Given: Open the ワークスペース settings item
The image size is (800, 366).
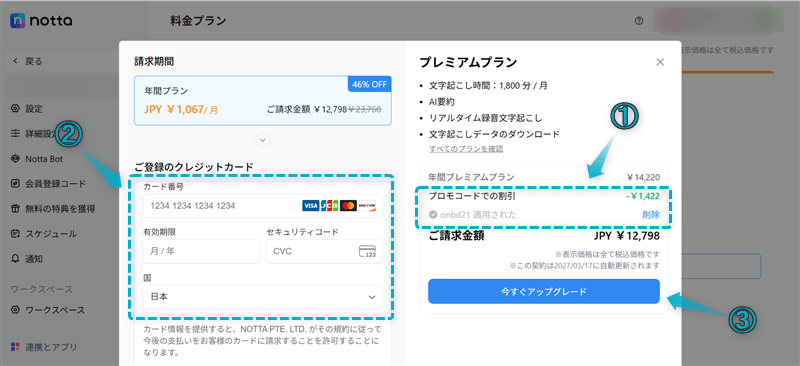Looking at the screenshot, I should (48, 310).
